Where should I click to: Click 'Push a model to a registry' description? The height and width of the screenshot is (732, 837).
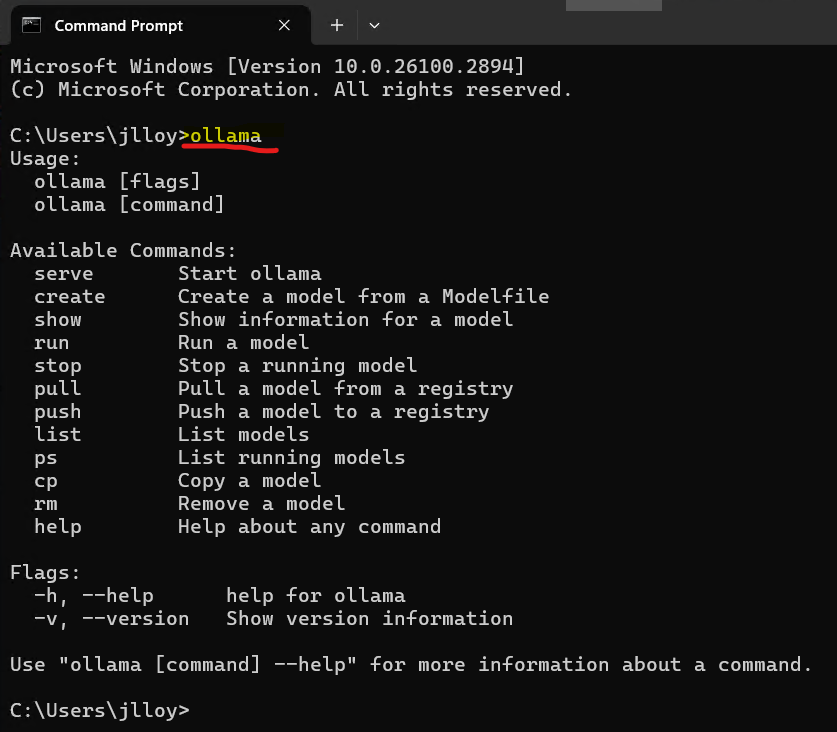334,412
